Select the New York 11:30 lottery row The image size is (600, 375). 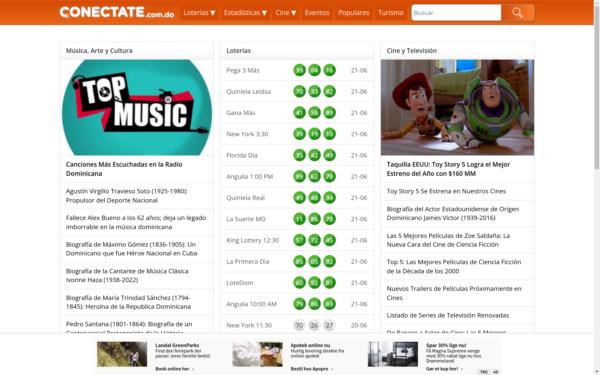297,325
